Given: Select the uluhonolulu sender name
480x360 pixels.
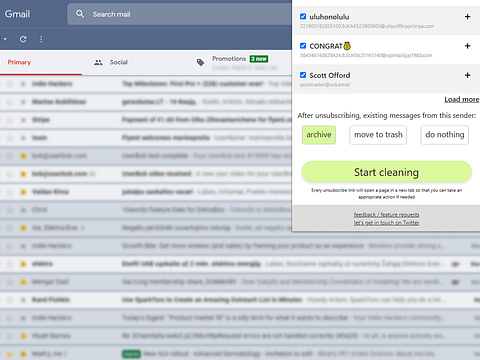Looking at the screenshot, I should [x=329, y=17].
